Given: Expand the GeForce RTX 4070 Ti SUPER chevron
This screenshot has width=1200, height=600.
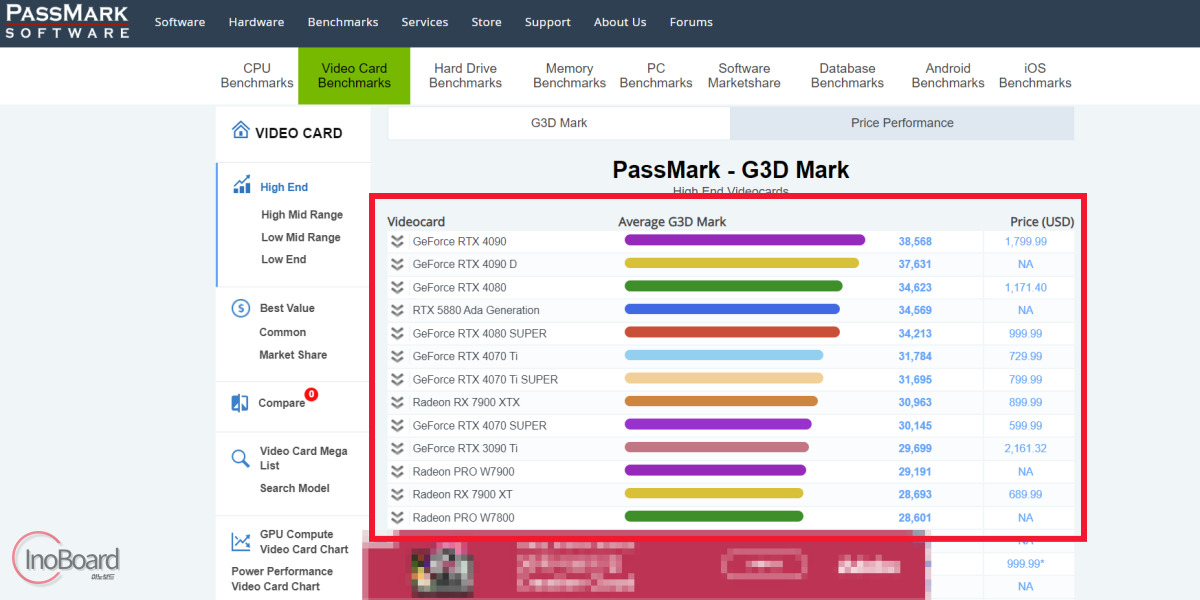Looking at the screenshot, I should [x=397, y=379].
